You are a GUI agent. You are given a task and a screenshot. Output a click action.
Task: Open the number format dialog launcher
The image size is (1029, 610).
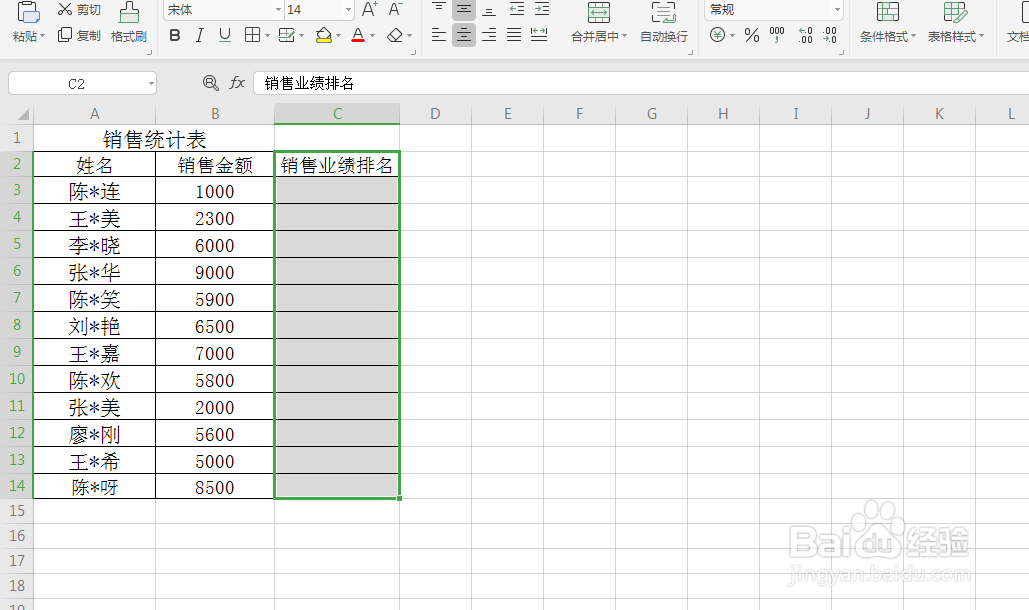click(x=841, y=52)
